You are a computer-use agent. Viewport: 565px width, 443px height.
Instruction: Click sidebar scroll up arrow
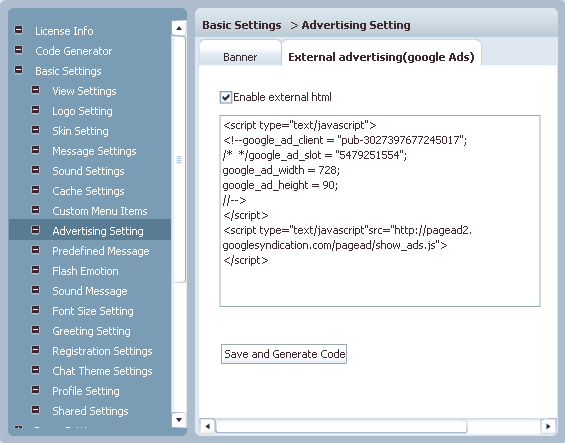(x=179, y=28)
